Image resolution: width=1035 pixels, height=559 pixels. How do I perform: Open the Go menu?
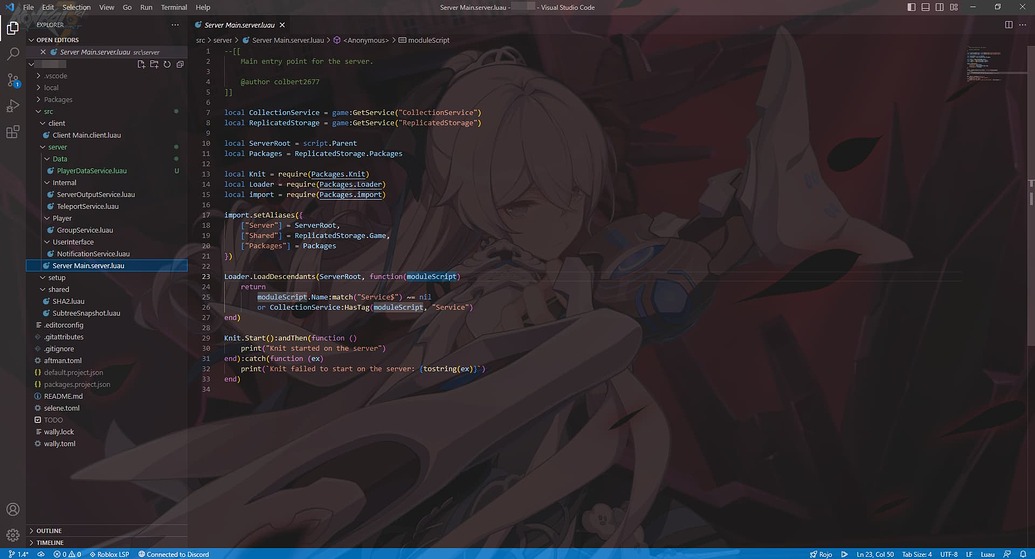click(x=127, y=7)
